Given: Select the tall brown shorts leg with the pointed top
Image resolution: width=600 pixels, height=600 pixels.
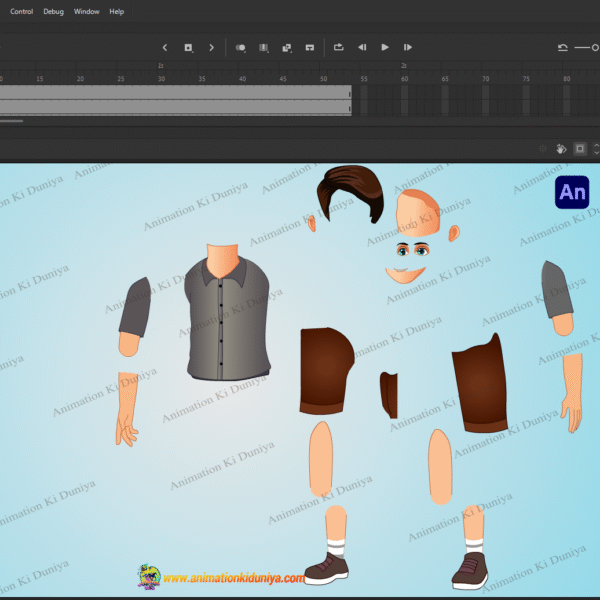Looking at the screenshot, I should pyautogui.click(x=481, y=385).
